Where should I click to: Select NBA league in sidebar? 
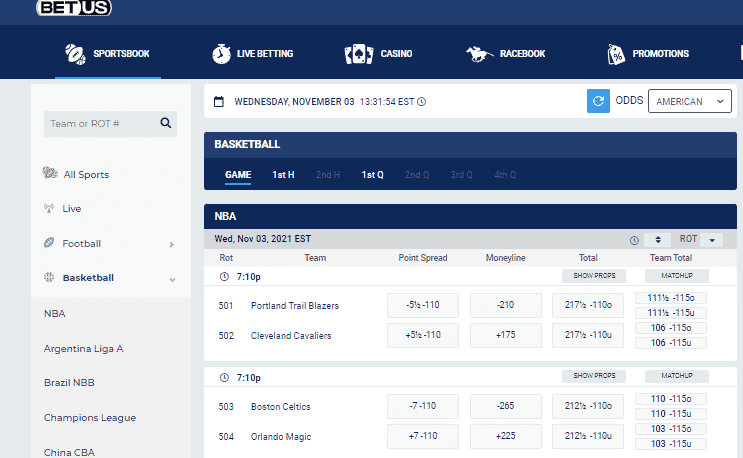coord(54,314)
